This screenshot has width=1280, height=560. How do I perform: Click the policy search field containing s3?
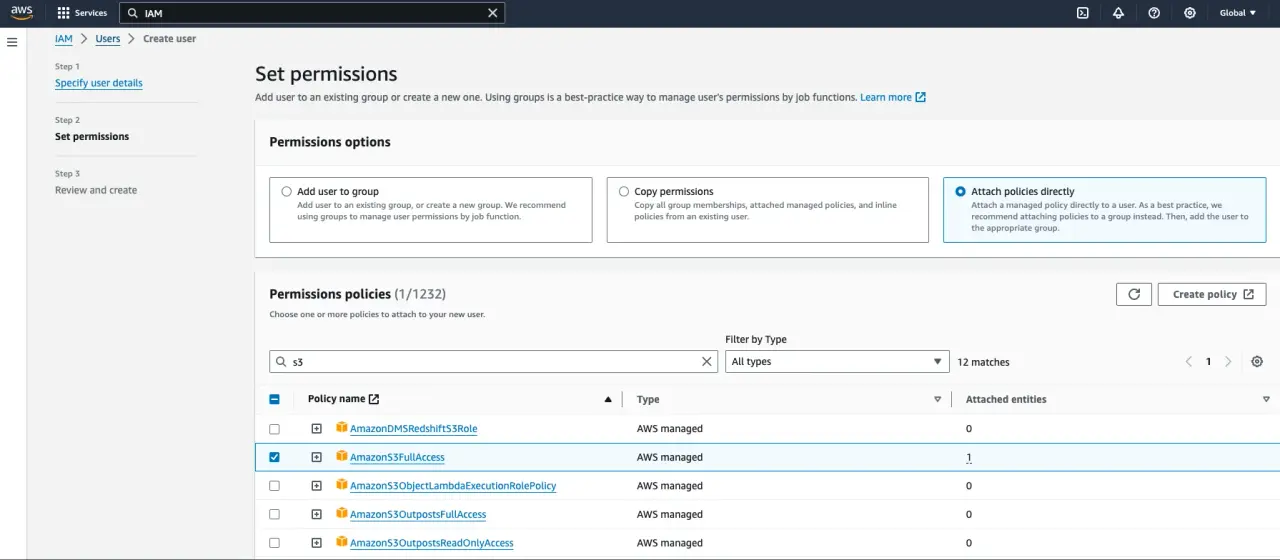493,361
